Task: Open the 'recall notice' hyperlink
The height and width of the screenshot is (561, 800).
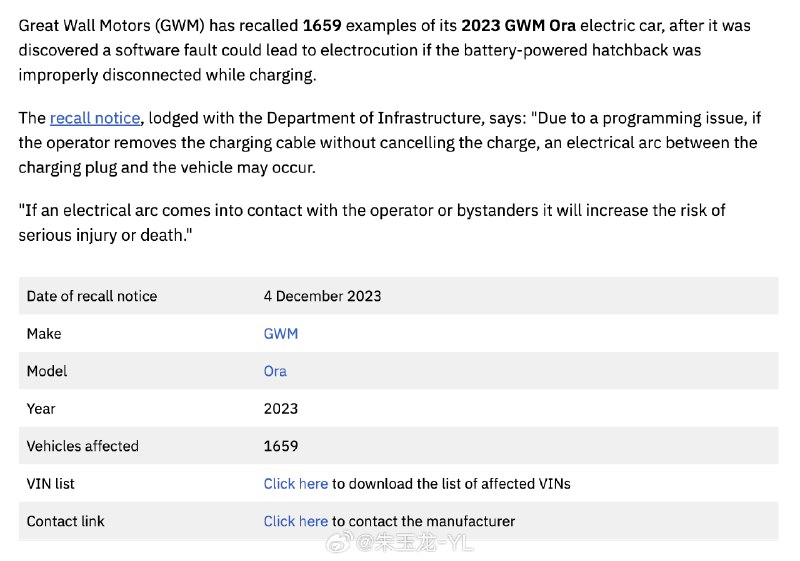Action: (x=95, y=118)
